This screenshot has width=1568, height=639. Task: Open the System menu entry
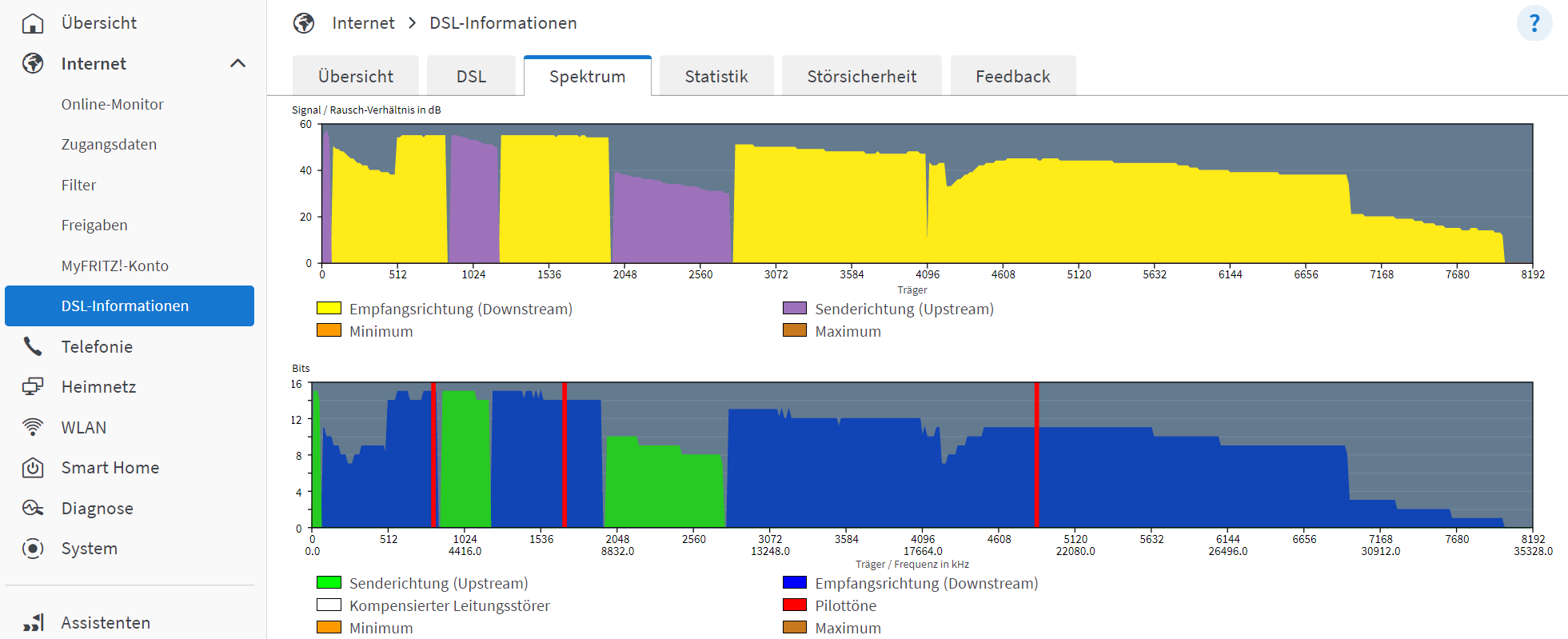pos(90,549)
